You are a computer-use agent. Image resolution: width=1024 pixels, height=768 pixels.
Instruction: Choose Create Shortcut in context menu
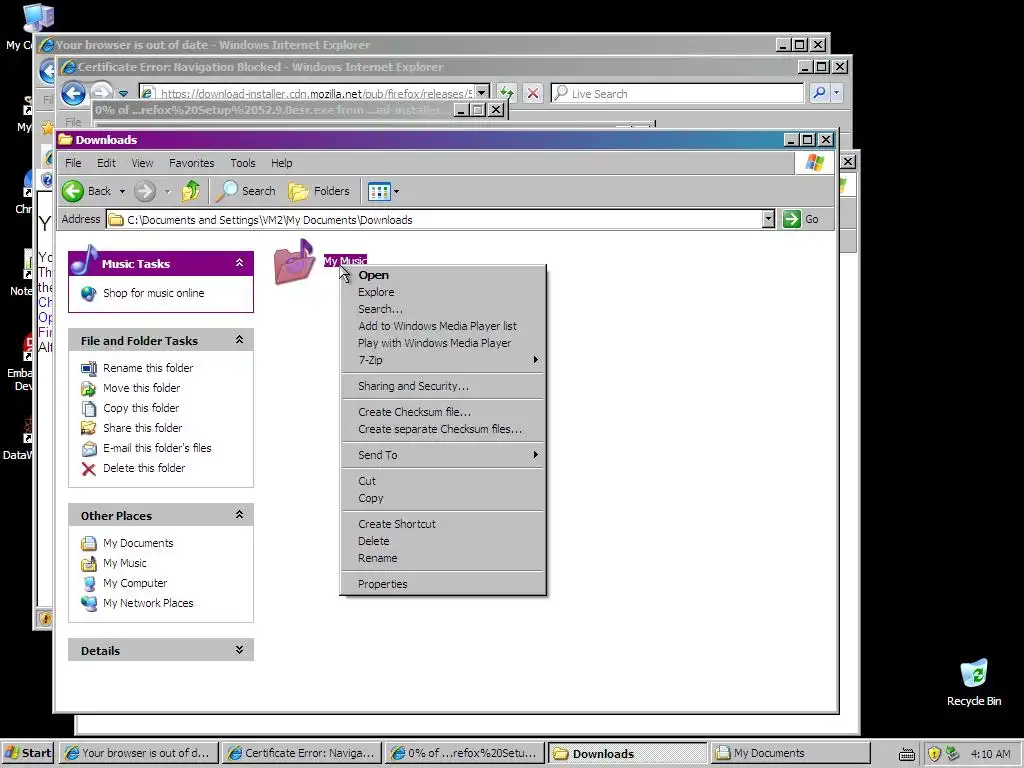point(443,524)
